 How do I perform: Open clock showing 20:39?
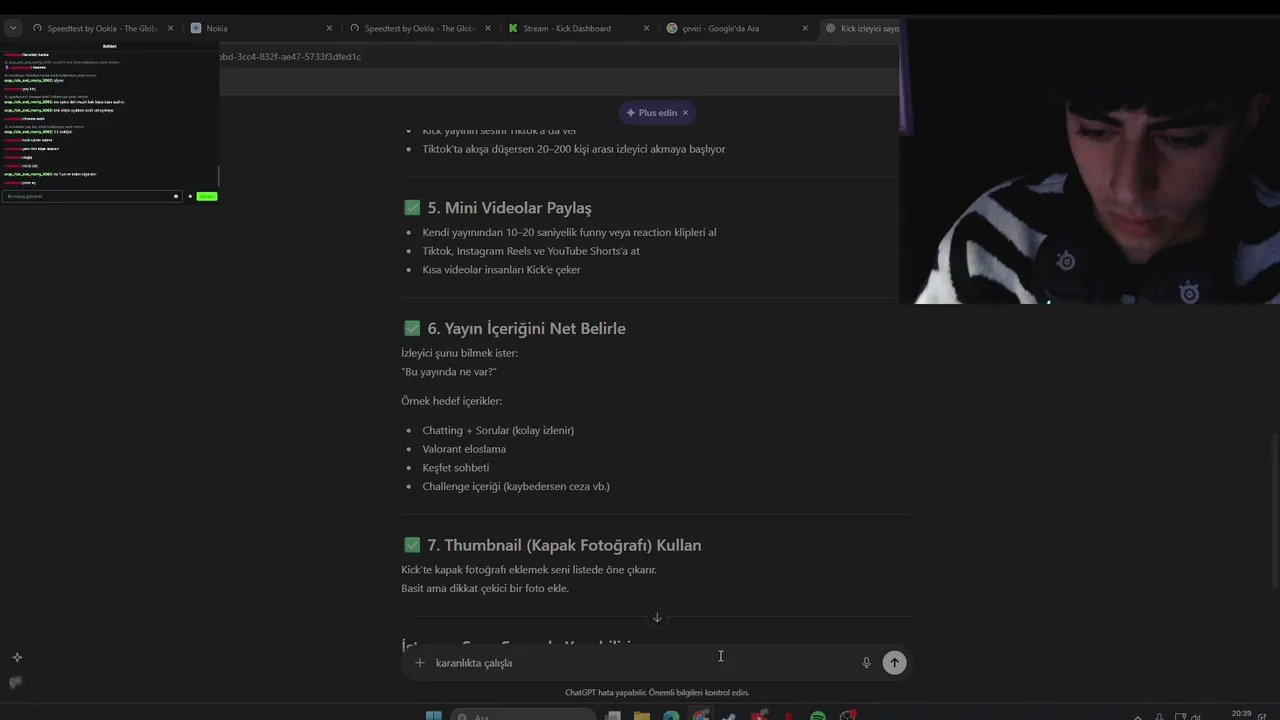coord(1241,714)
